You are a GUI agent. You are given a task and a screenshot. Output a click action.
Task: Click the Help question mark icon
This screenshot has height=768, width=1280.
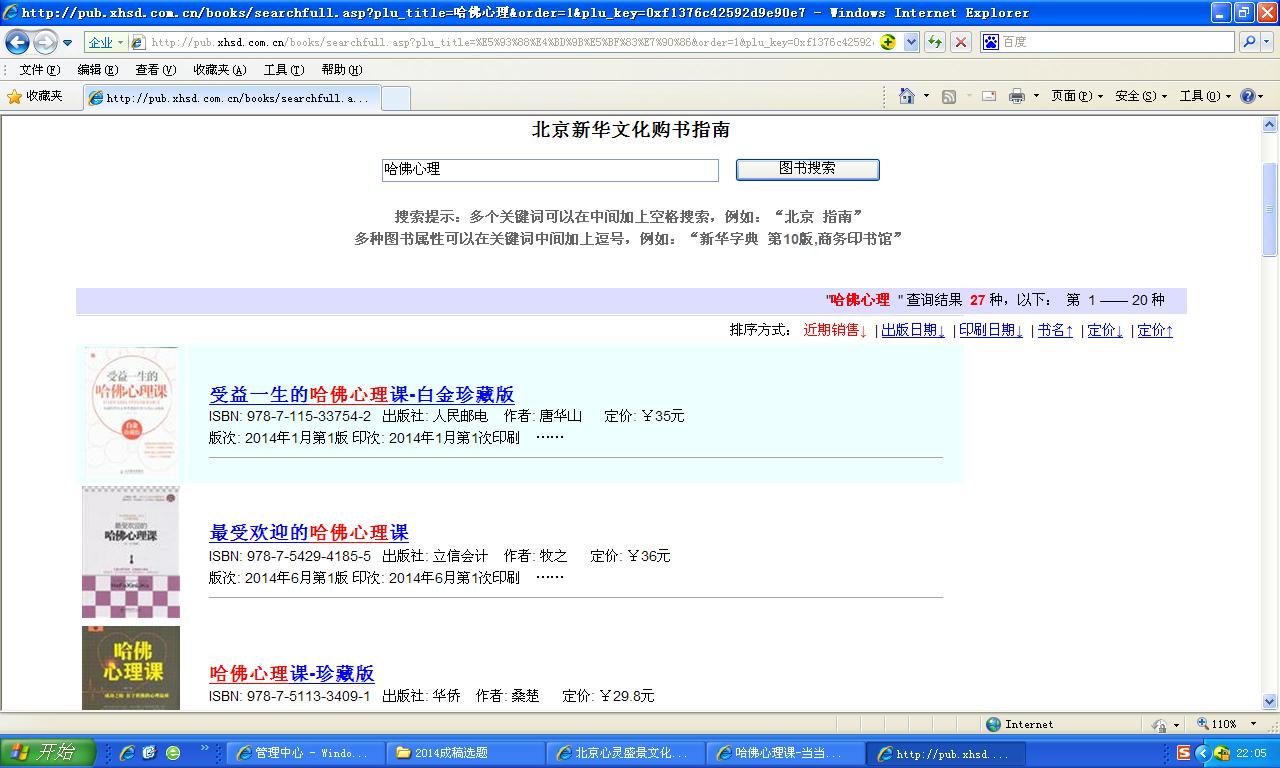1248,96
